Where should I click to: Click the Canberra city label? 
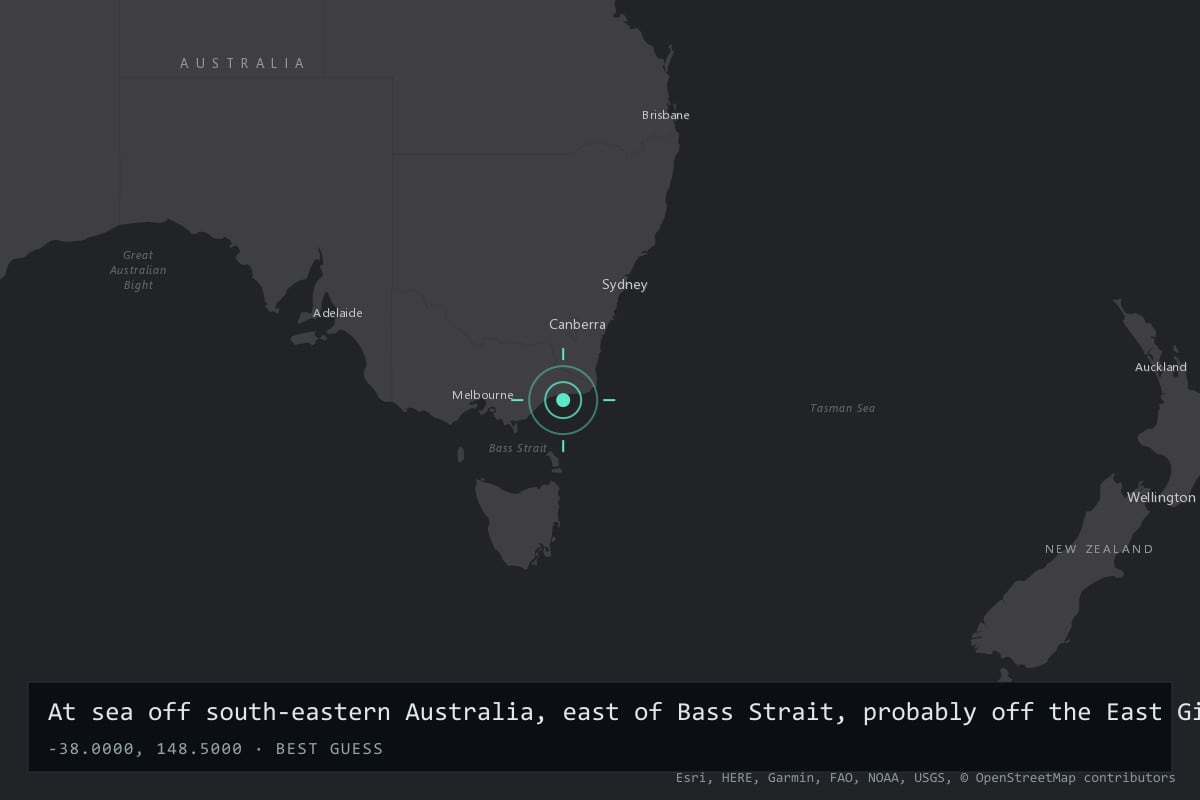click(577, 325)
